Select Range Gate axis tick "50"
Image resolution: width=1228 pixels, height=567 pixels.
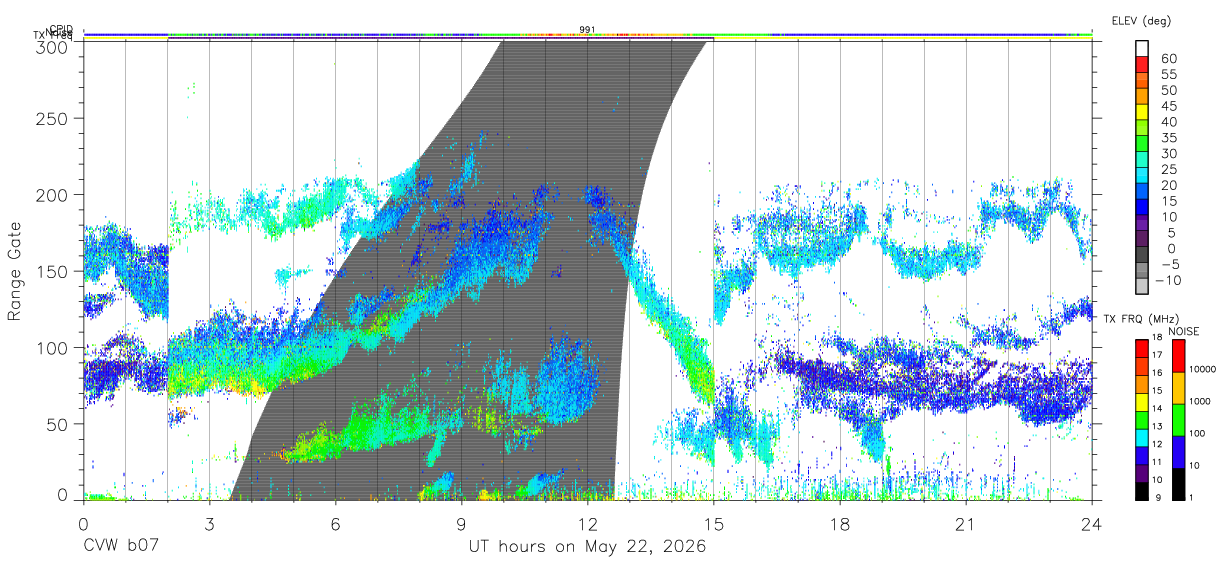point(58,424)
